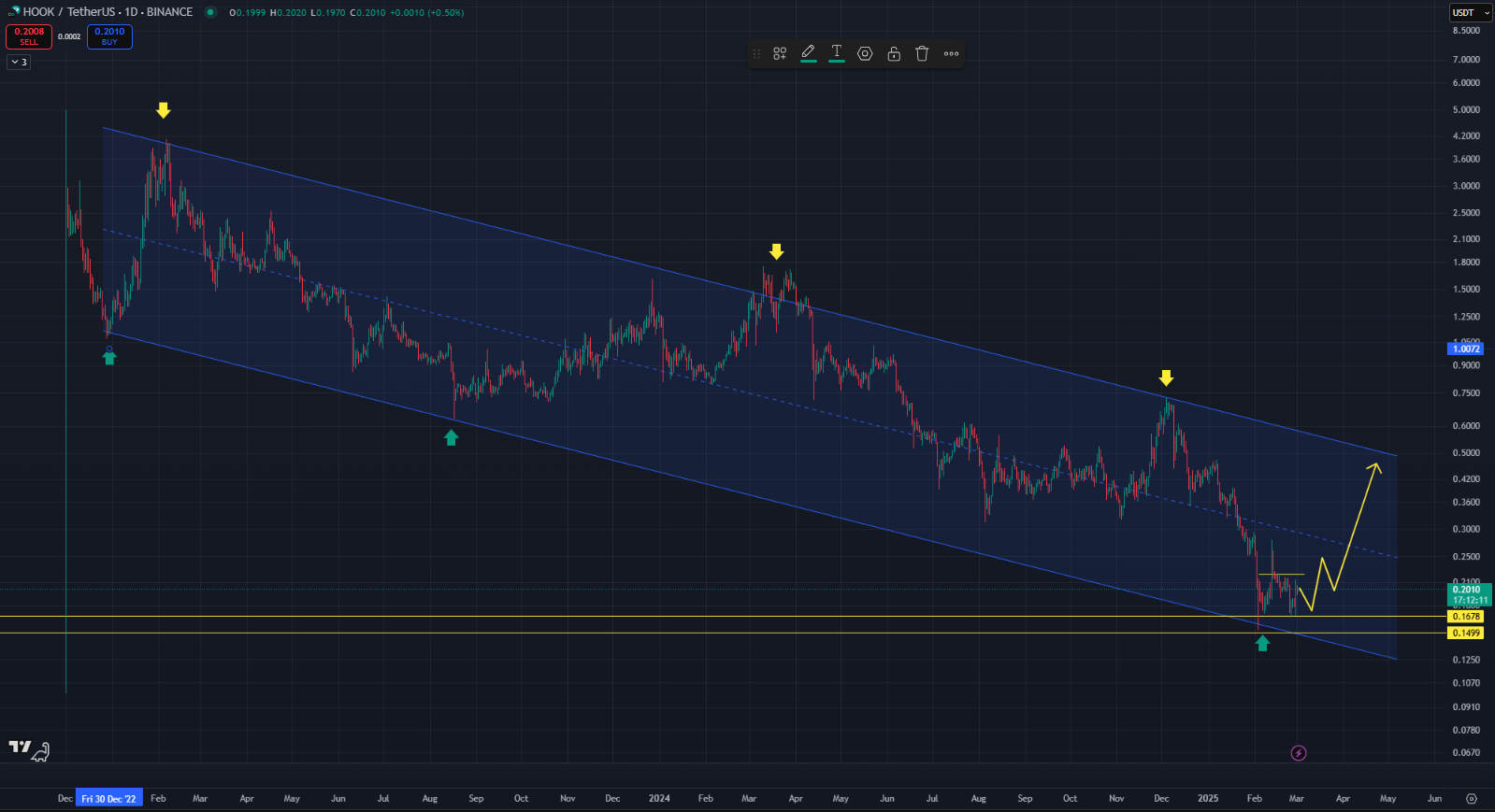Viewport: 1495px width, 812px height.
Task: Expand the collapsed indicators legend showing 3
Action: click(x=19, y=62)
